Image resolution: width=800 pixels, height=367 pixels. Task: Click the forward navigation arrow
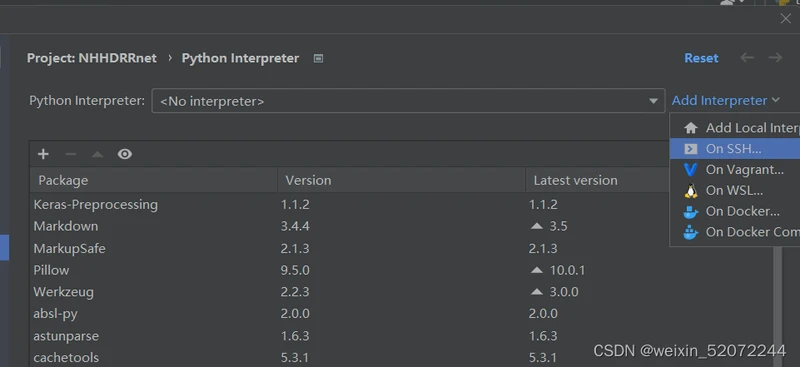776,58
